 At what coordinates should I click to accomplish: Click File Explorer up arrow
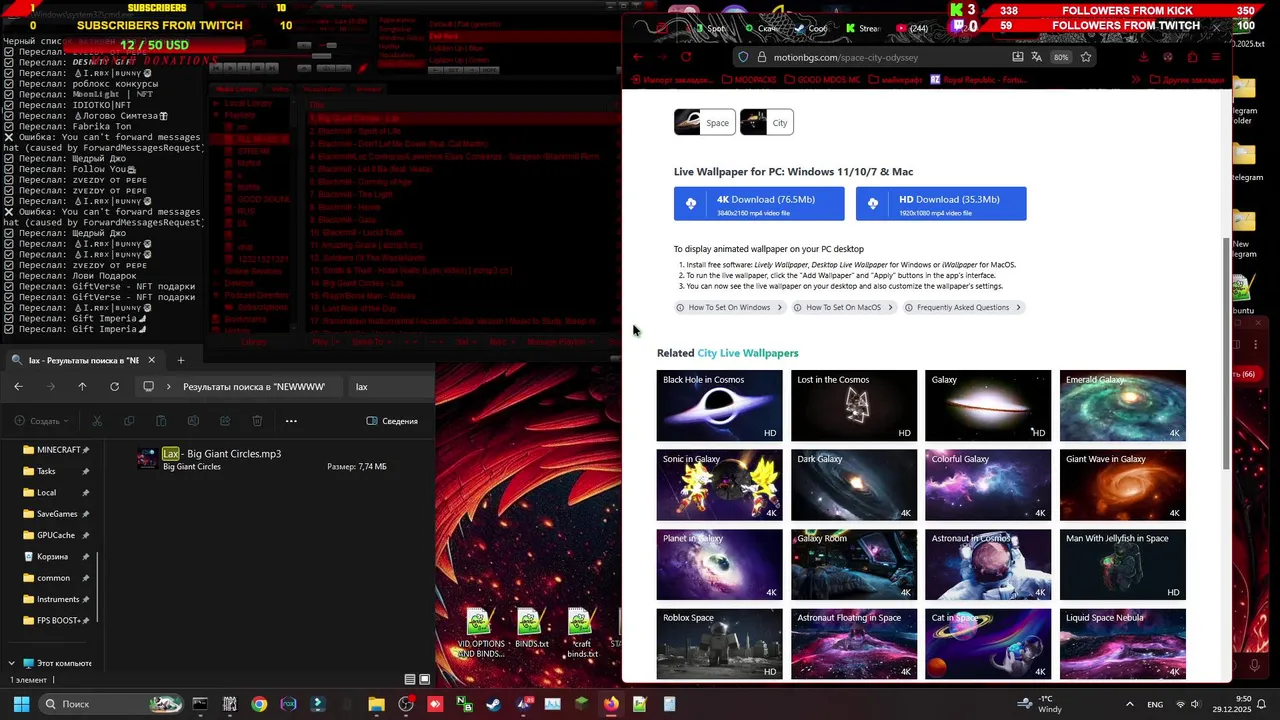82,387
